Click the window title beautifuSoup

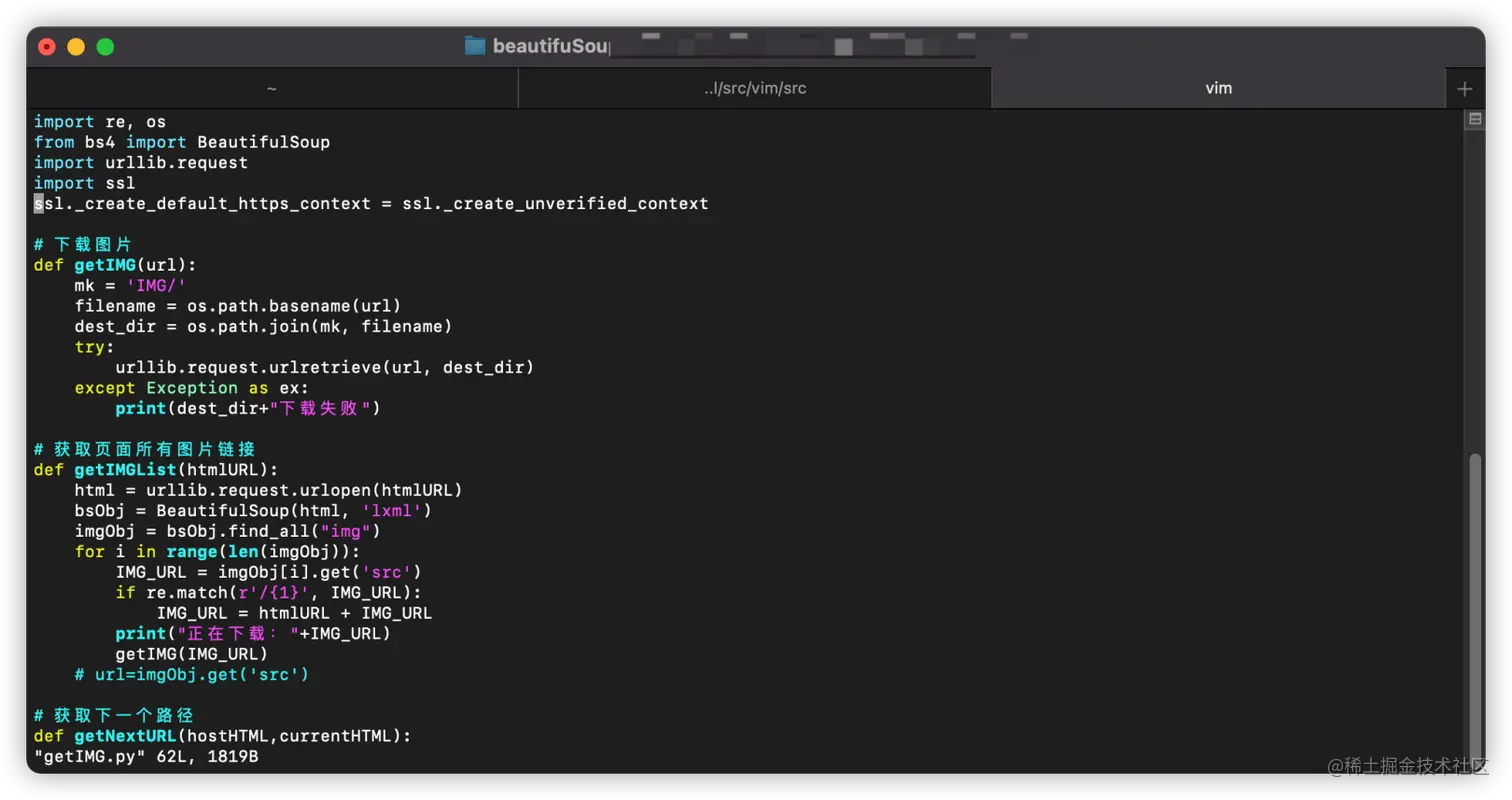click(x=551, y=46)
